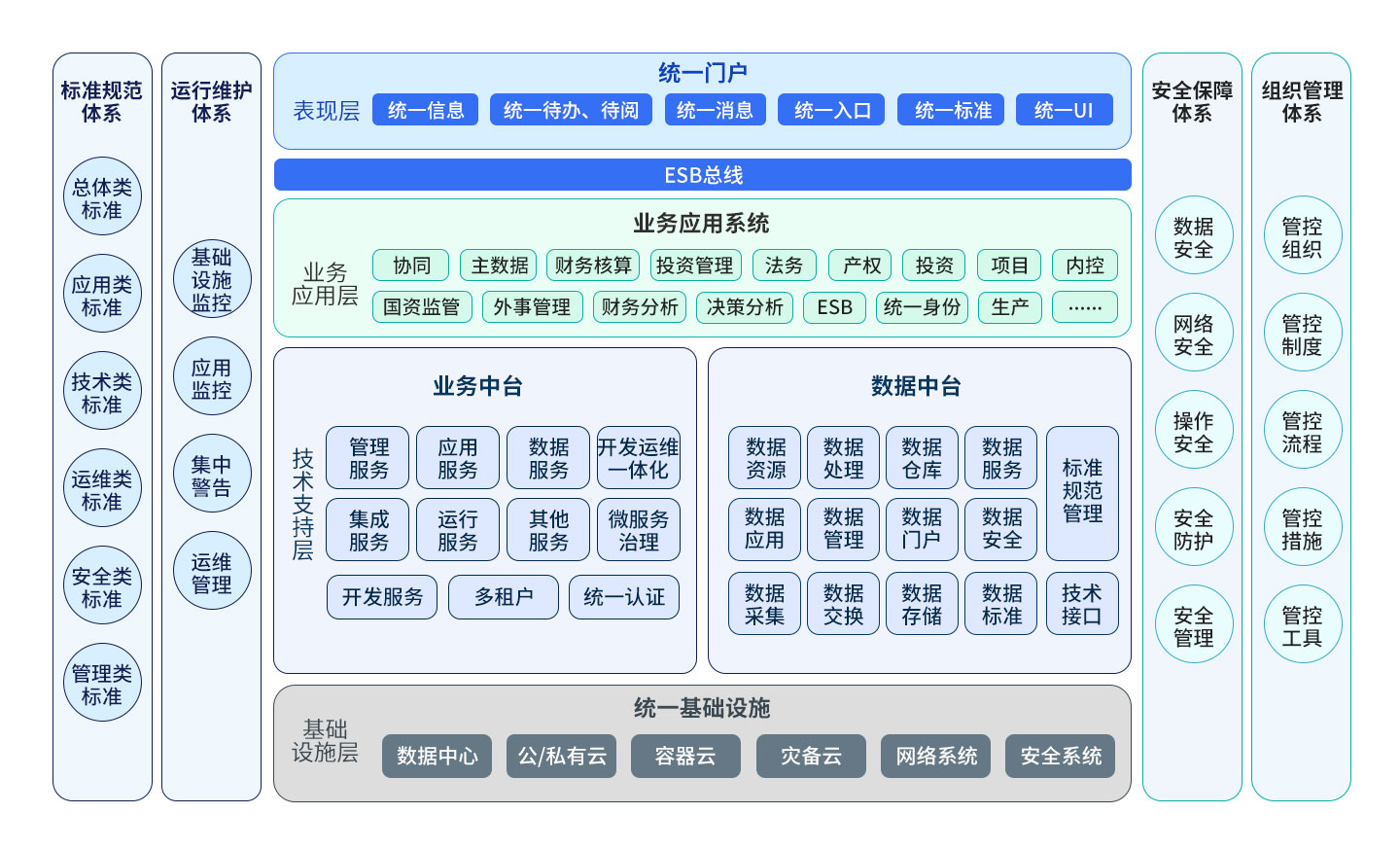Screen dimensions: 1400x849
Task: Select 数据中心 in 统一基础设施
Action: [x=437, y=756]
